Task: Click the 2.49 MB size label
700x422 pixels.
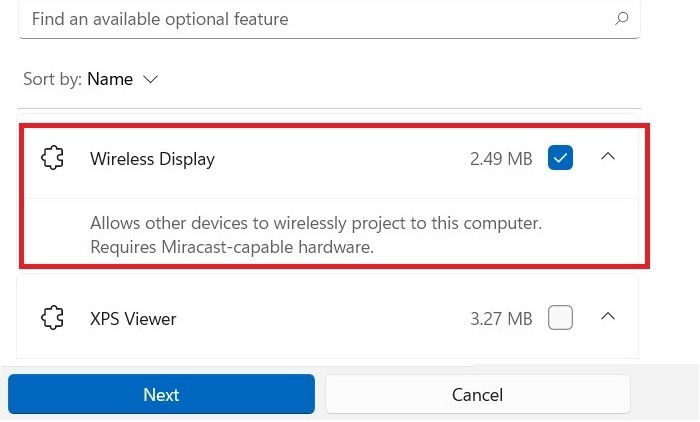Action: 501,159
